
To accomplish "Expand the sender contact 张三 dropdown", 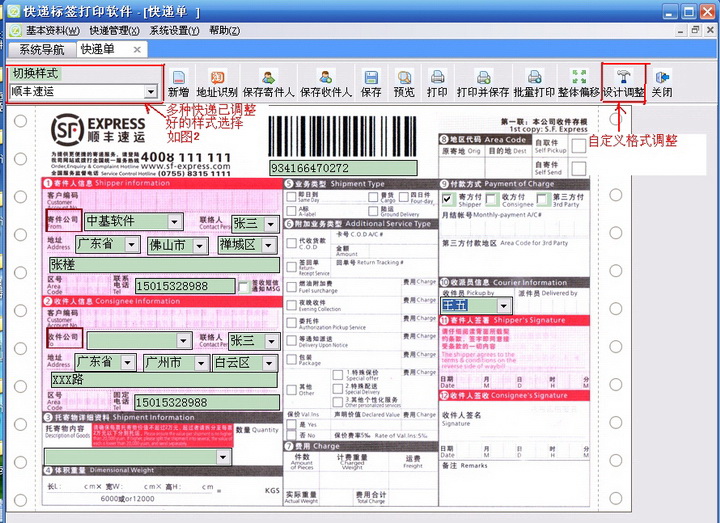I will click(x=271, y=224).
